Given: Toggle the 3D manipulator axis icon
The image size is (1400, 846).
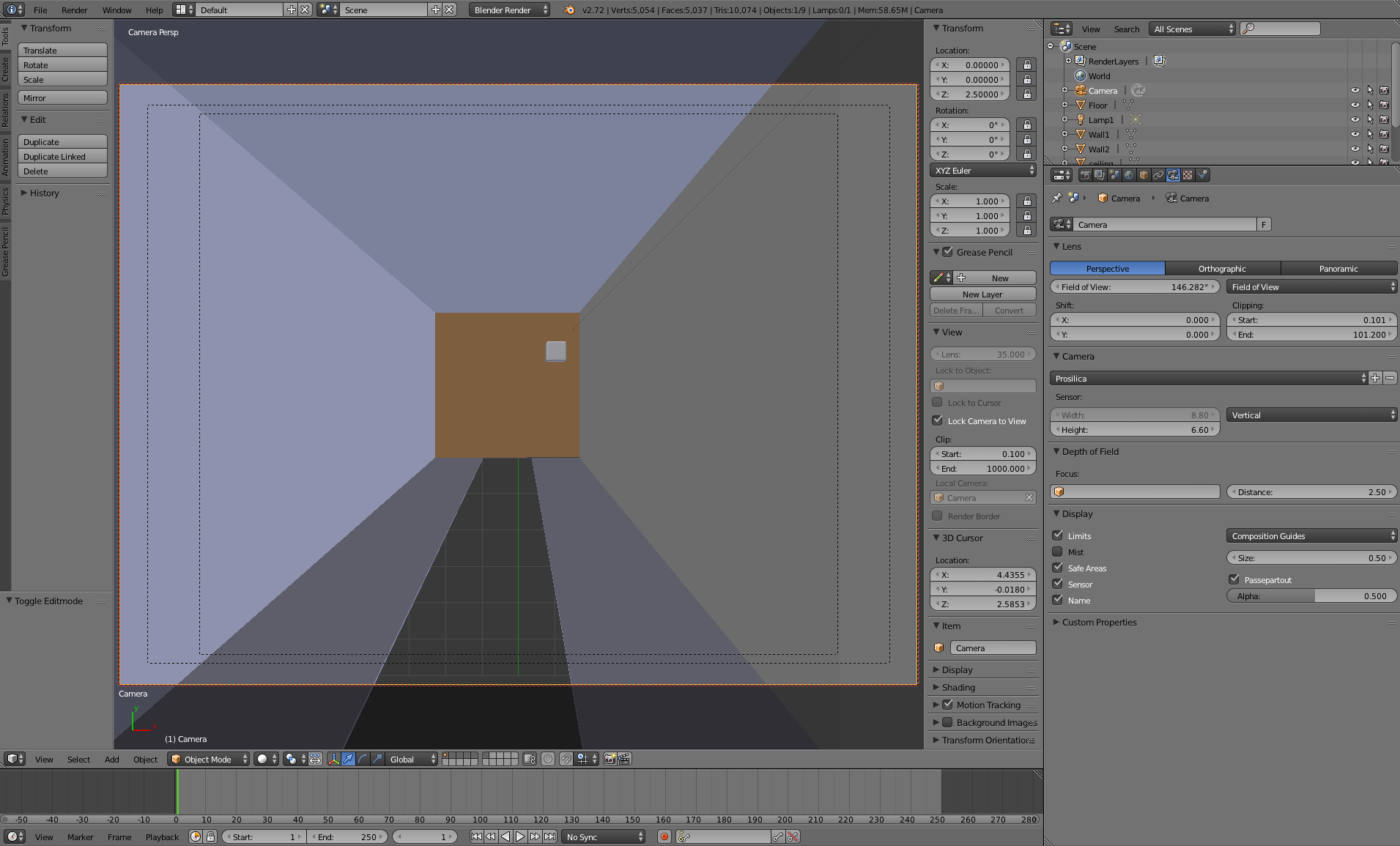Looking at the screenshot, I should pyautogui.click(x=333, y=759).
